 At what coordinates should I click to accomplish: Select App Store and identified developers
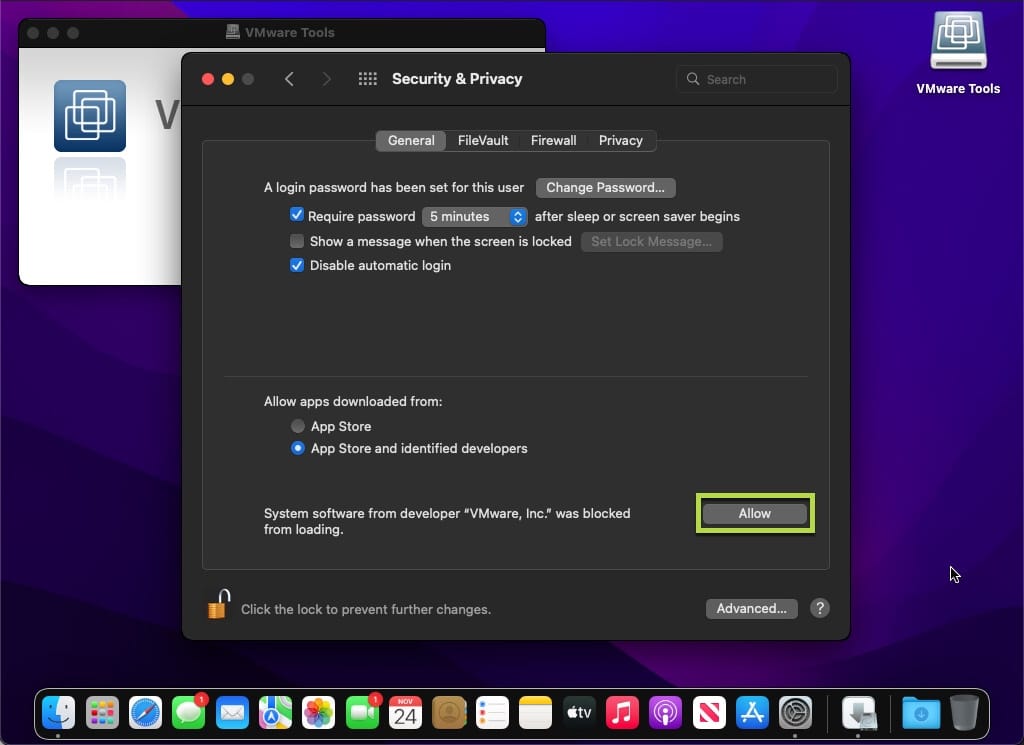298,448
